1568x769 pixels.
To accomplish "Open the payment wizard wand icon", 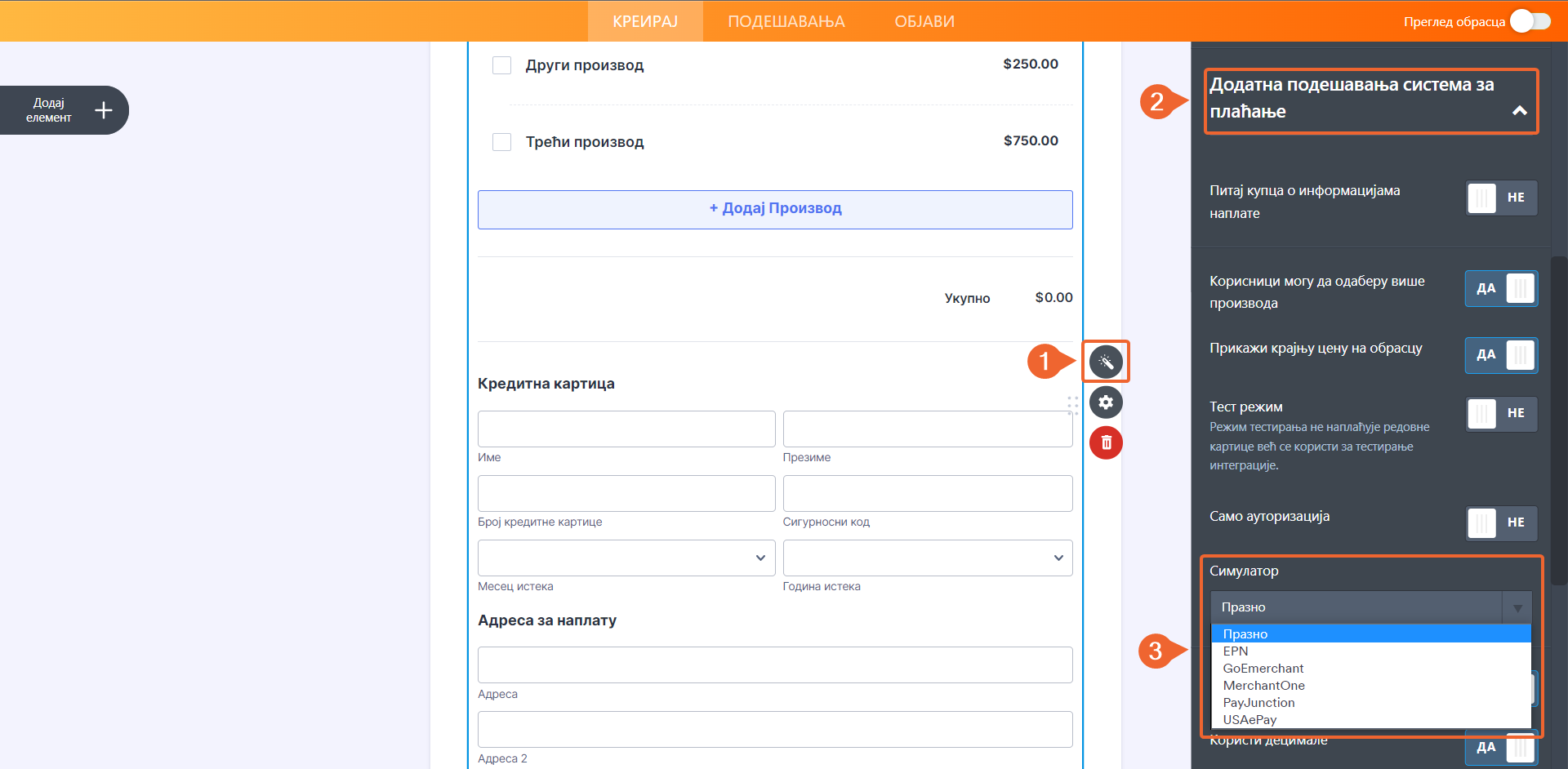I will click(1106, 362).
